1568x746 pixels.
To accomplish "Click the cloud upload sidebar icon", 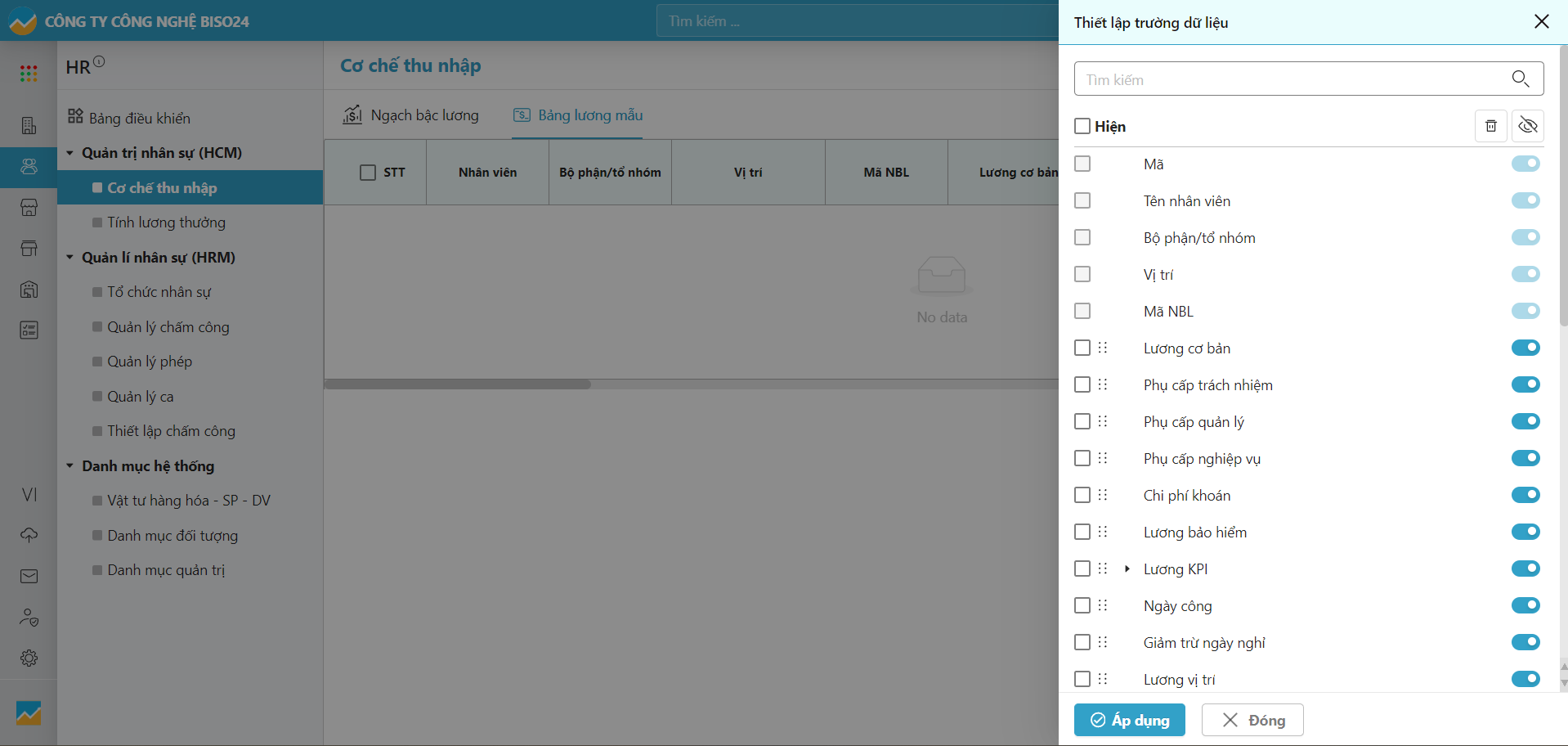I will point(29,535).
